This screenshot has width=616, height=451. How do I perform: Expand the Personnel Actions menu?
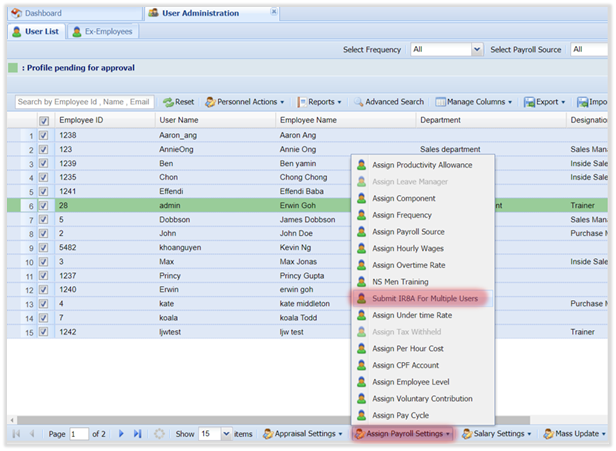(x=245, y=102)
